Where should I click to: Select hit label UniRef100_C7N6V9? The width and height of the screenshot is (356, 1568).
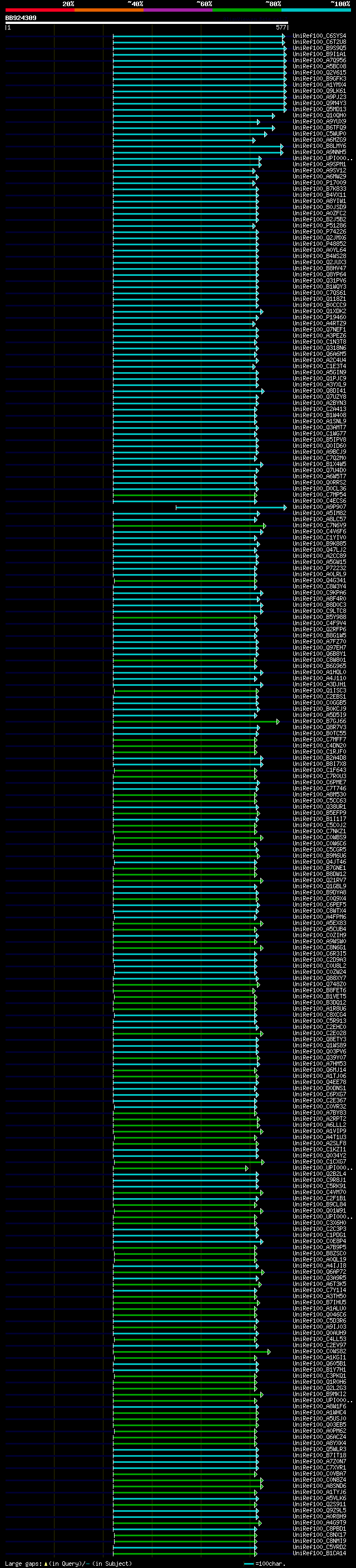click(x=319, y=525)
